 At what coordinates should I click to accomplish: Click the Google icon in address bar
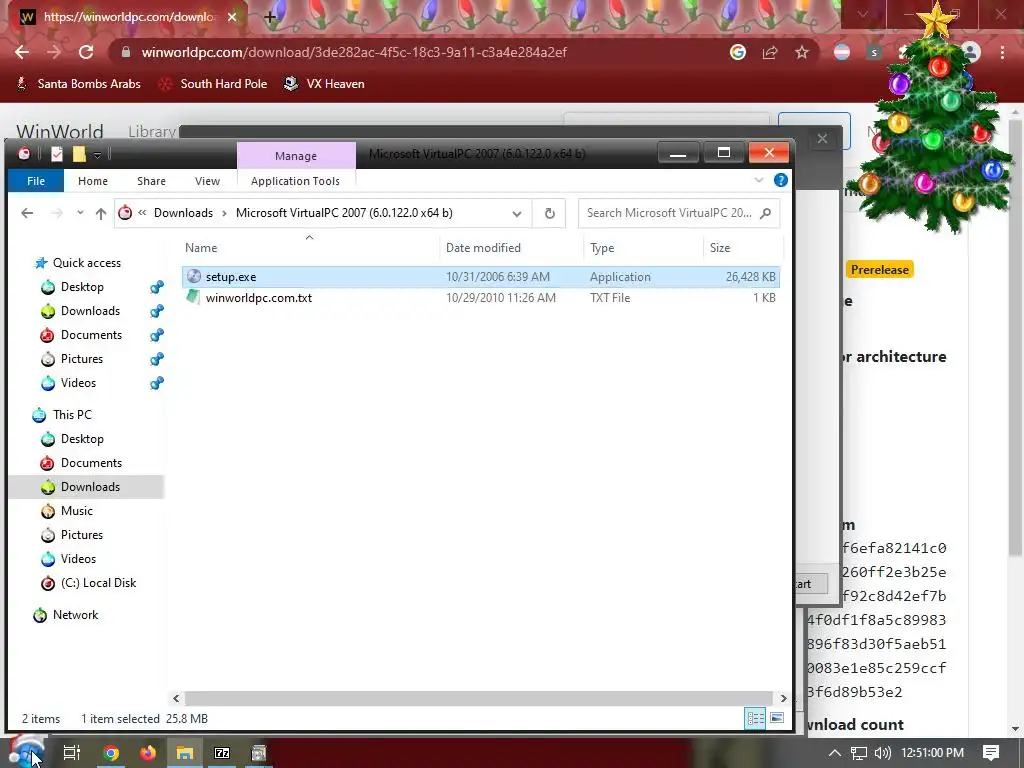point(738,52)
